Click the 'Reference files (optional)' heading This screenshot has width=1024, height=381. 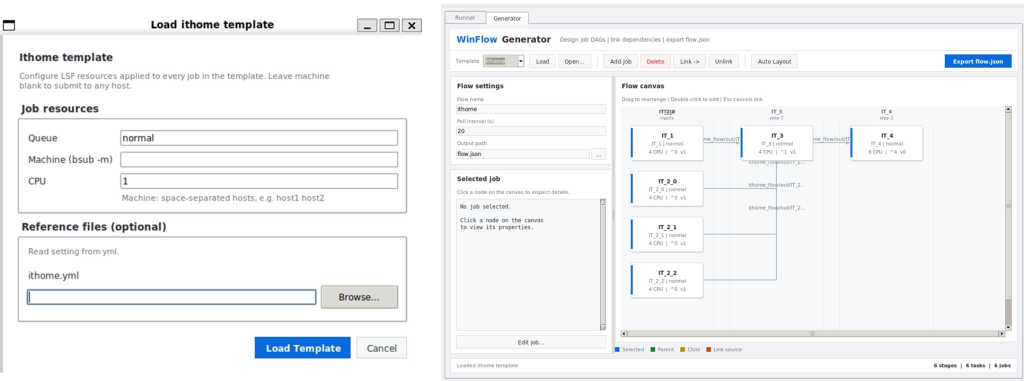tap(94, 227)
